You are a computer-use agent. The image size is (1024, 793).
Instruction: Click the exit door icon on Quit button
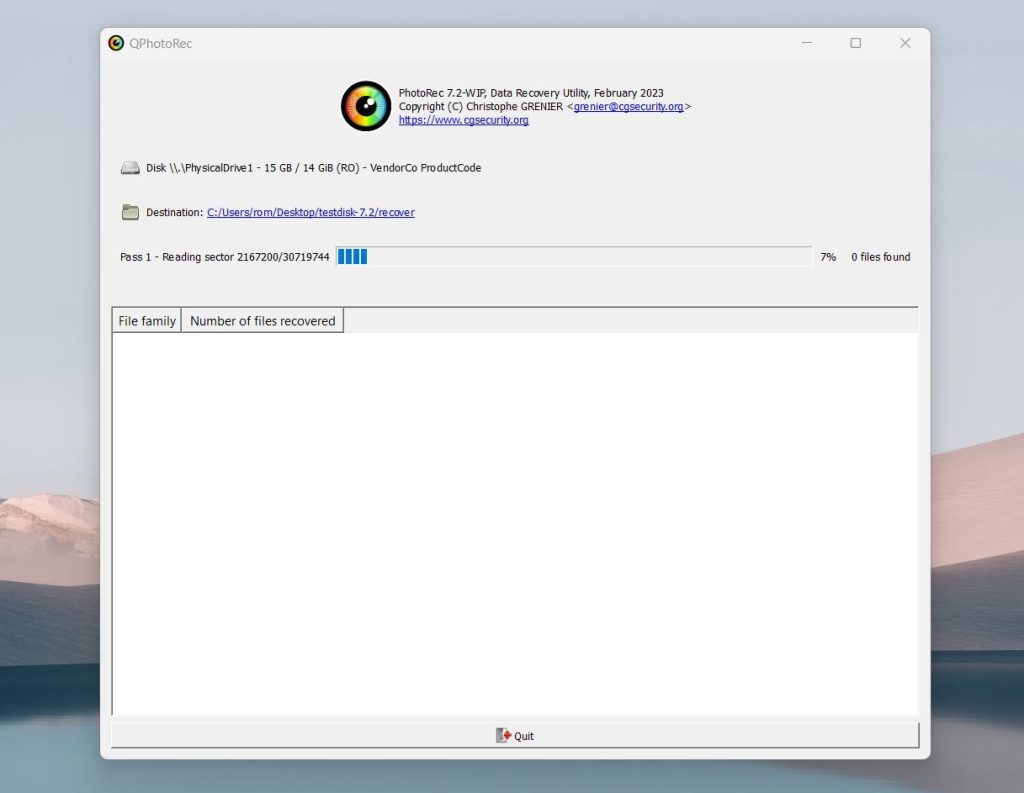(x=501, y=735)
